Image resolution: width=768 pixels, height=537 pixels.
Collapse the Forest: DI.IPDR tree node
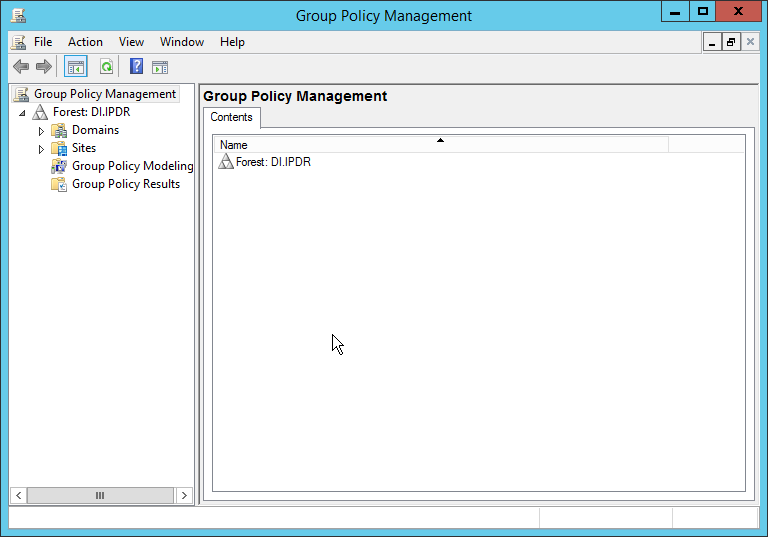22,113
